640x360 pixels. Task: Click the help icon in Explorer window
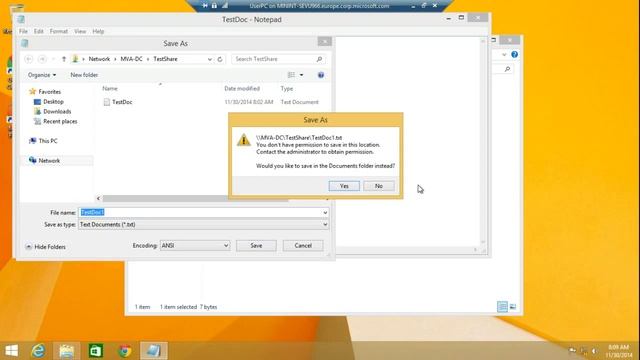point(514,55)
